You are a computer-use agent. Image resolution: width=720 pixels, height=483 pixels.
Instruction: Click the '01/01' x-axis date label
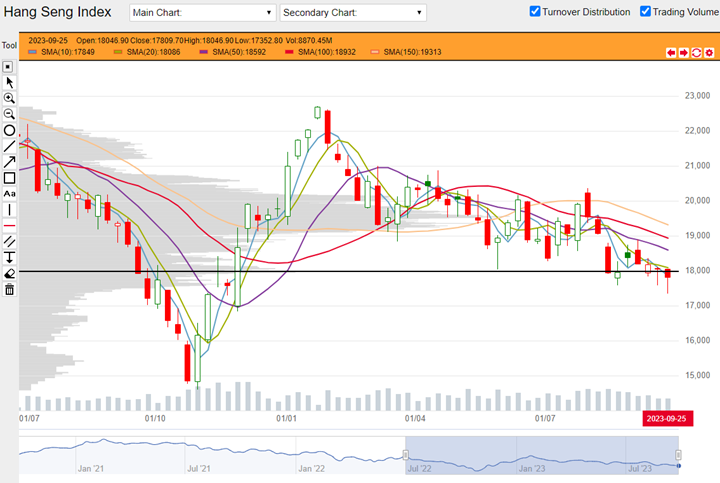point(286,419)
